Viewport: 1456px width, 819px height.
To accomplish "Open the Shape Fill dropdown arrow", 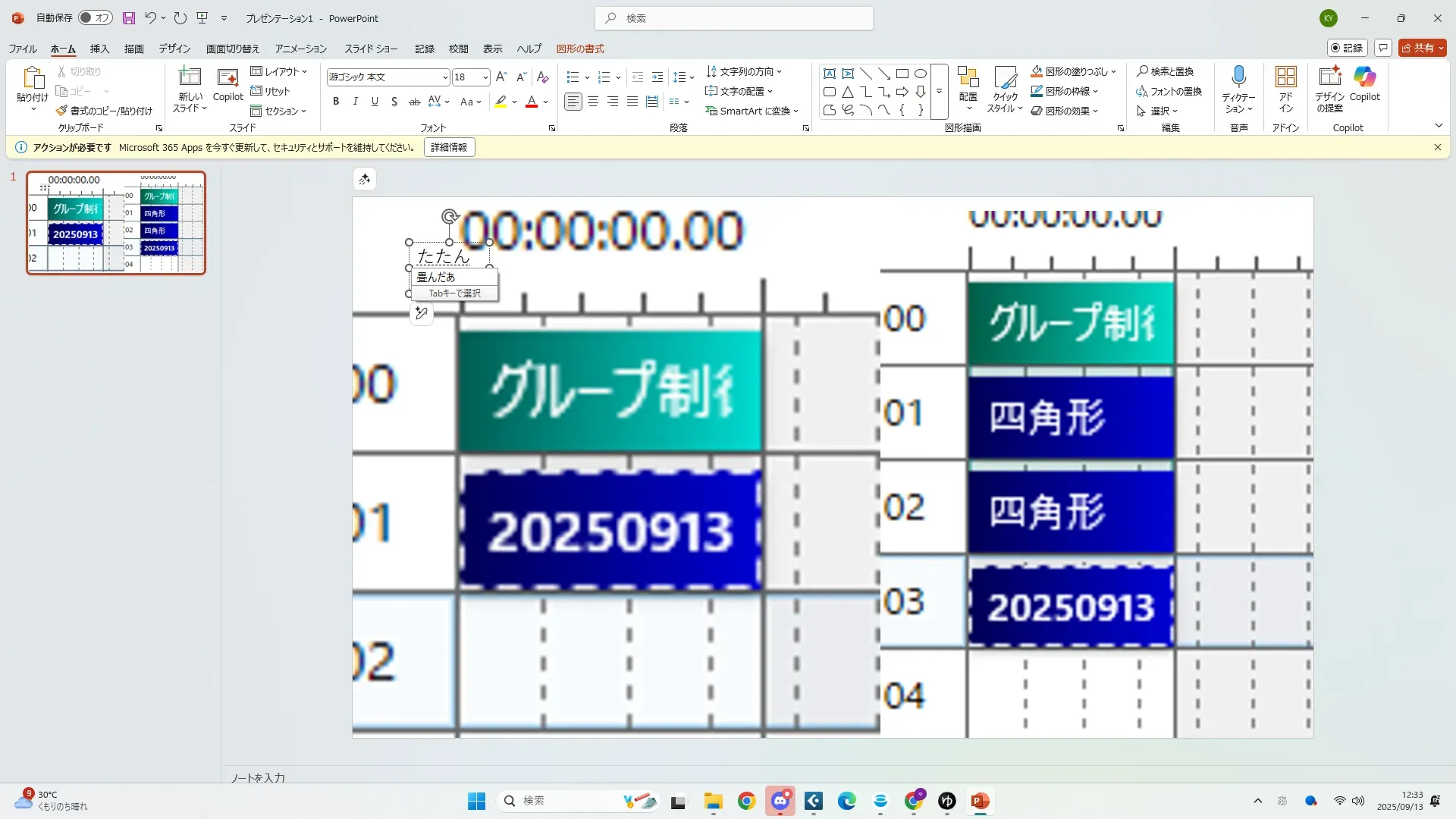I will tap(1114, 72).
